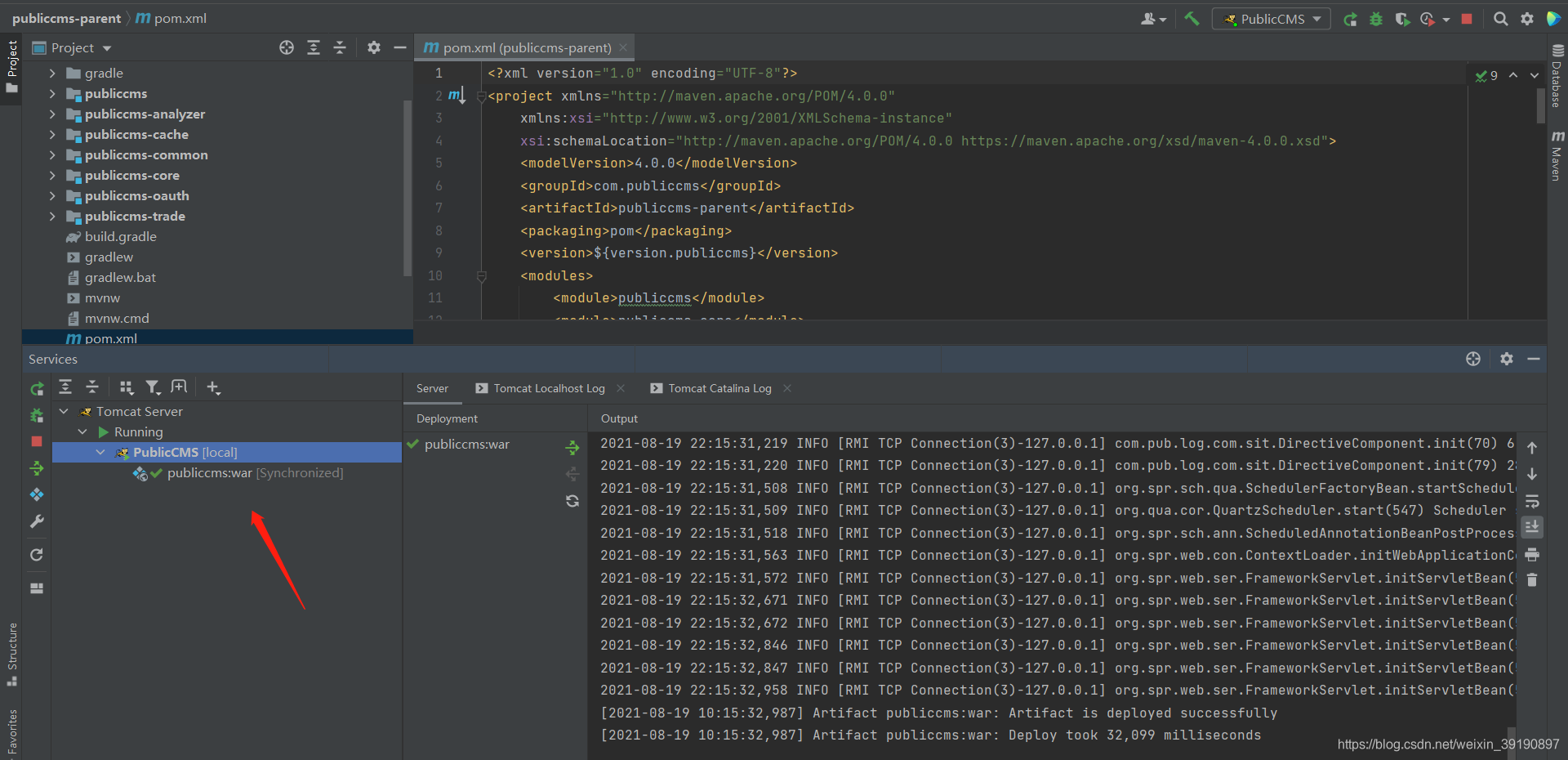Select build.gradle in Project tree

pos(121,236)
